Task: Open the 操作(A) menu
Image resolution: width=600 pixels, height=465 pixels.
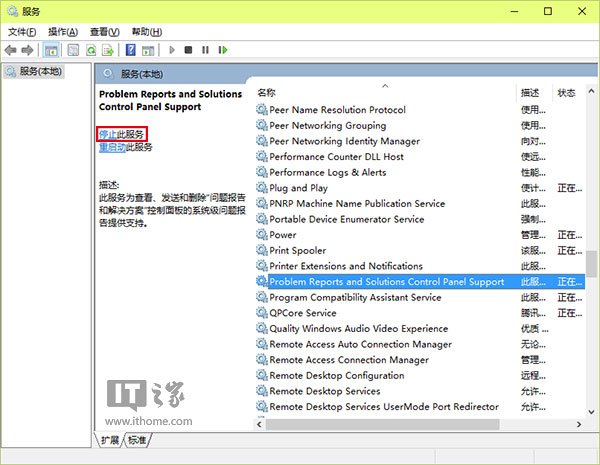Action: click(x=63, y=32)
